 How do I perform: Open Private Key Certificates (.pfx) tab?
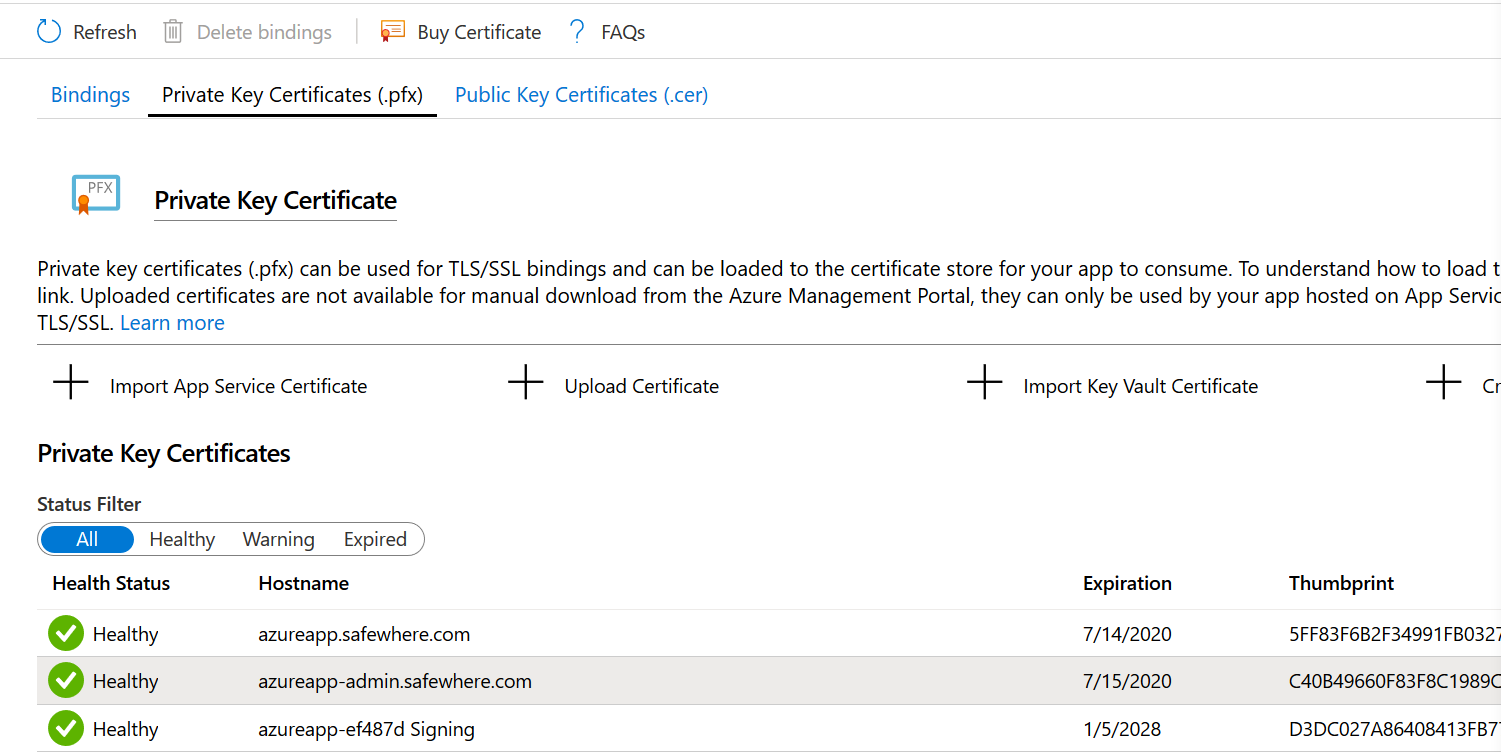[x=292, y=95]
